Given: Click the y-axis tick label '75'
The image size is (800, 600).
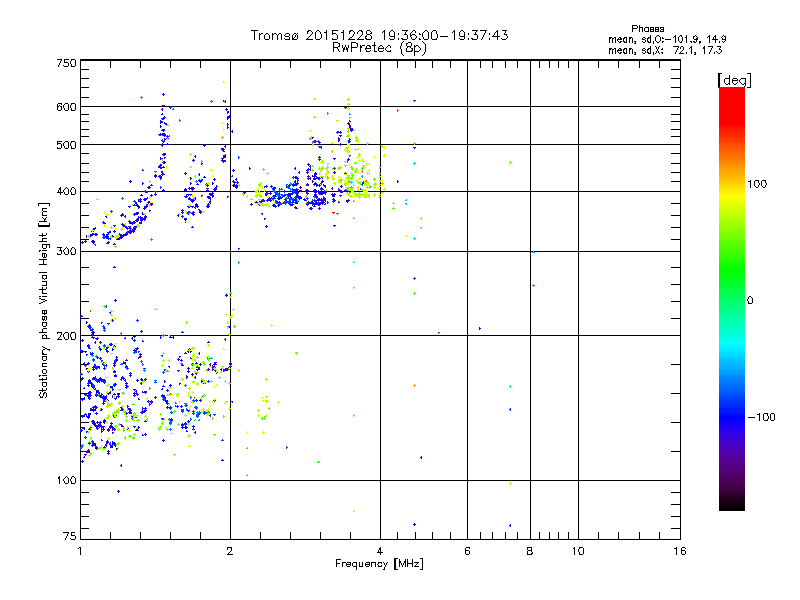Looking at the screenshot, I should pos(70,536).
